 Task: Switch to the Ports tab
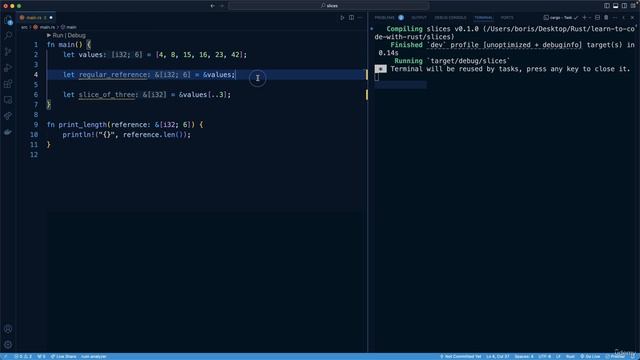point(507,18)
